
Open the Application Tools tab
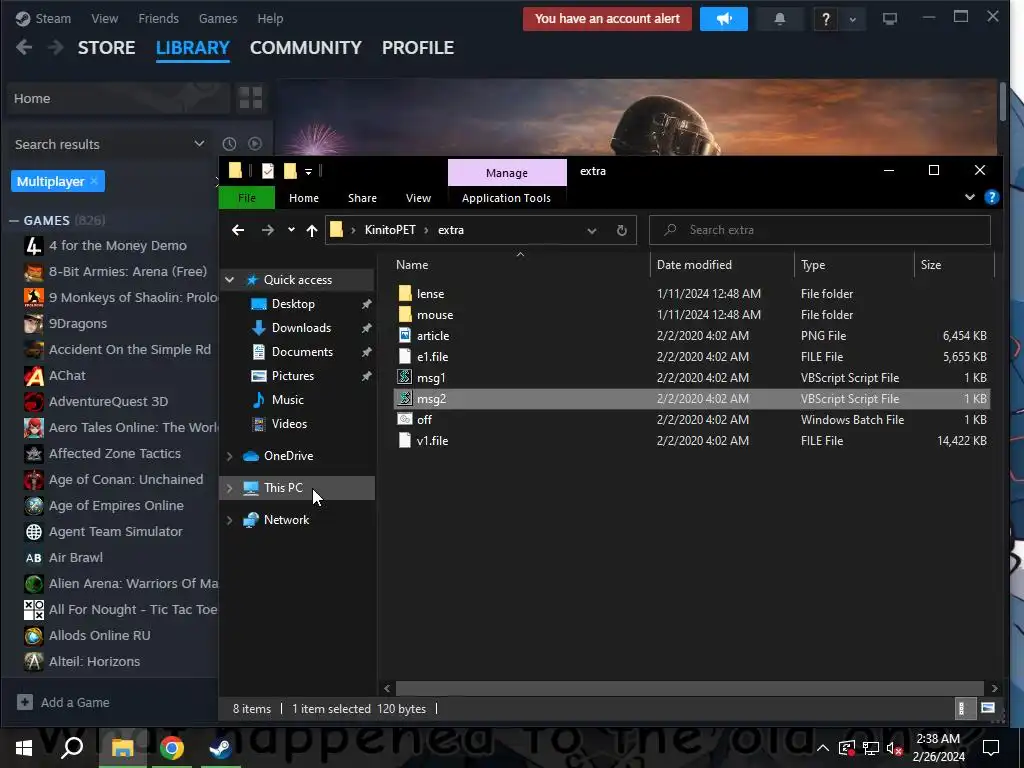(506, 198)
